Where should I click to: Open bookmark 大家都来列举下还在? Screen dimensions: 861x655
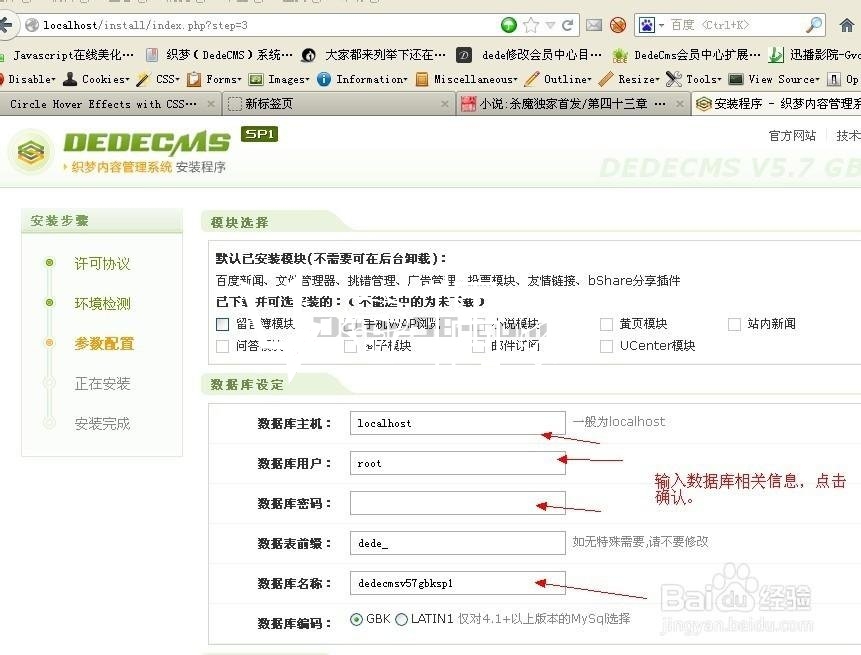[374, 55]
